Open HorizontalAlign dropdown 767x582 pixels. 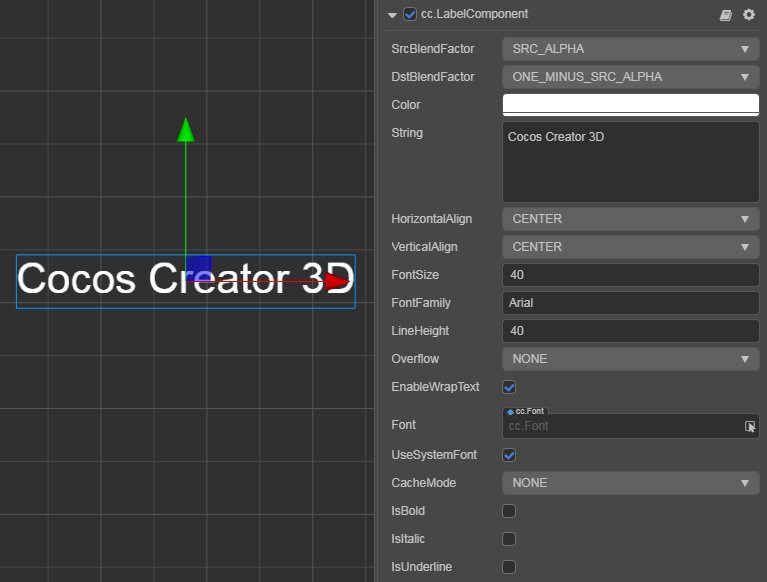[631, 219]
